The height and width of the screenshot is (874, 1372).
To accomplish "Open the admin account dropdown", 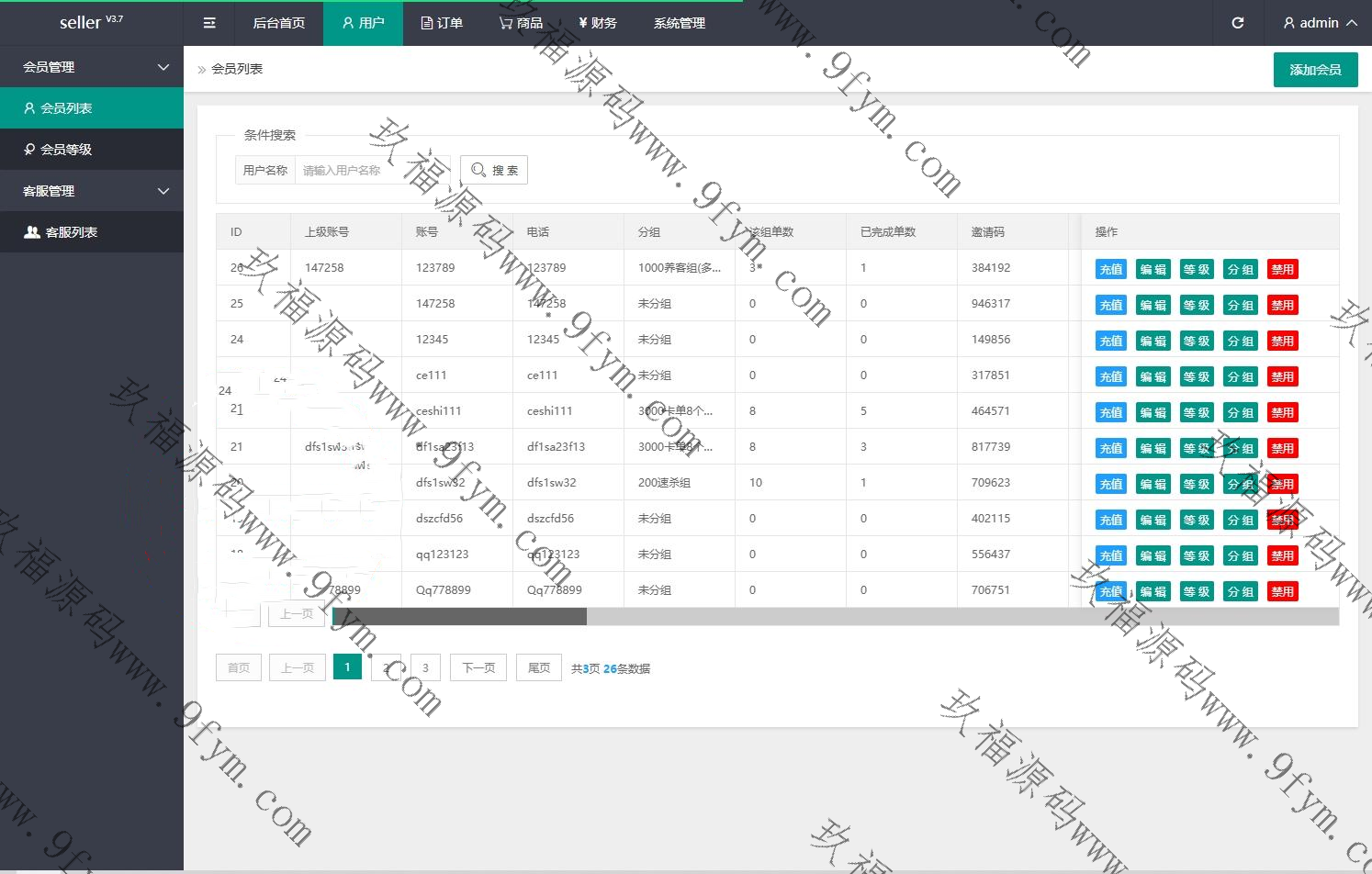I will [1320, 23].
